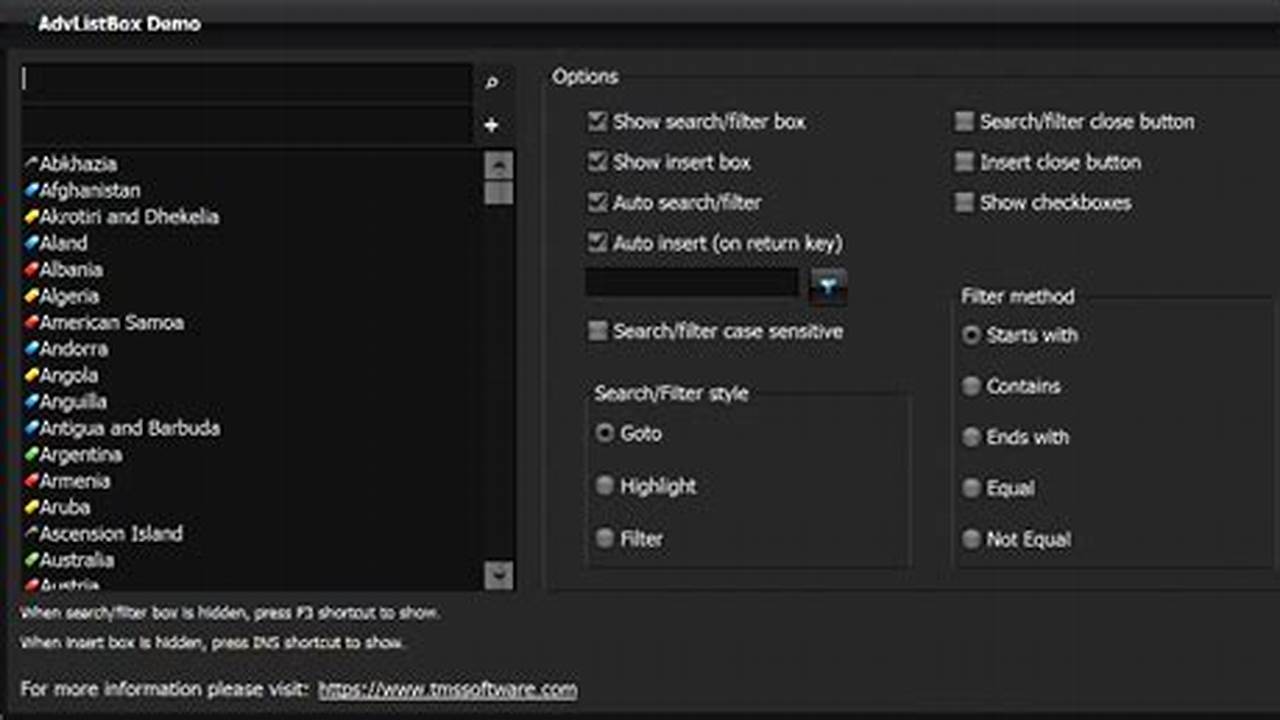This screenshot has width=1280, height=720.
Task: Click the red flag icon beside Albania
Action: coord(32,269)
